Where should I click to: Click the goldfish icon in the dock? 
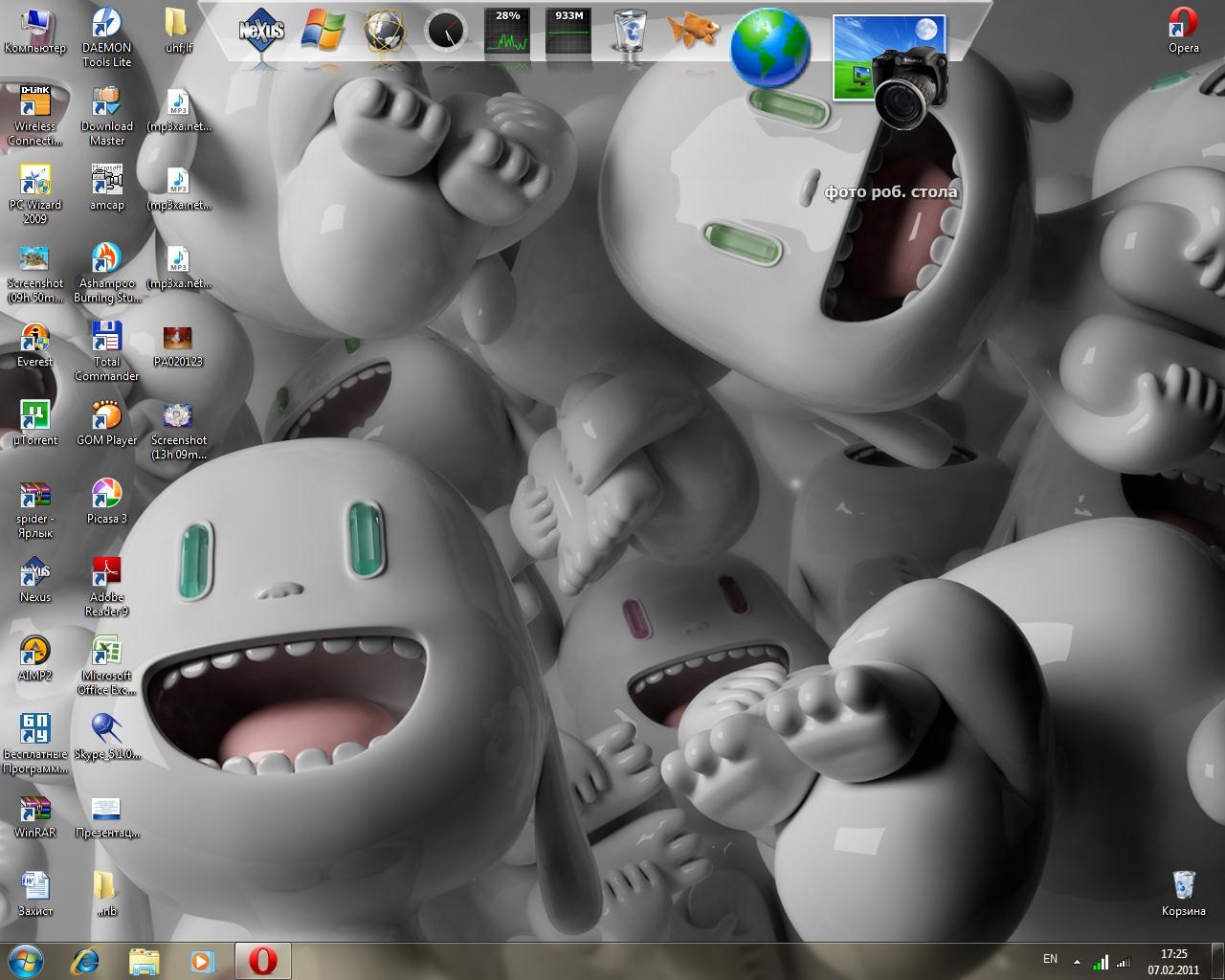(691, 31)
